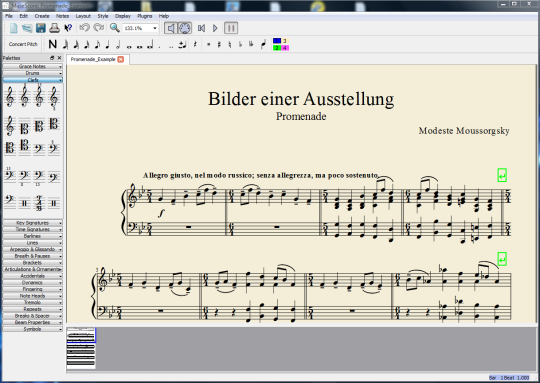
Task: Select the eighth note duration
Action: [97, 44]
